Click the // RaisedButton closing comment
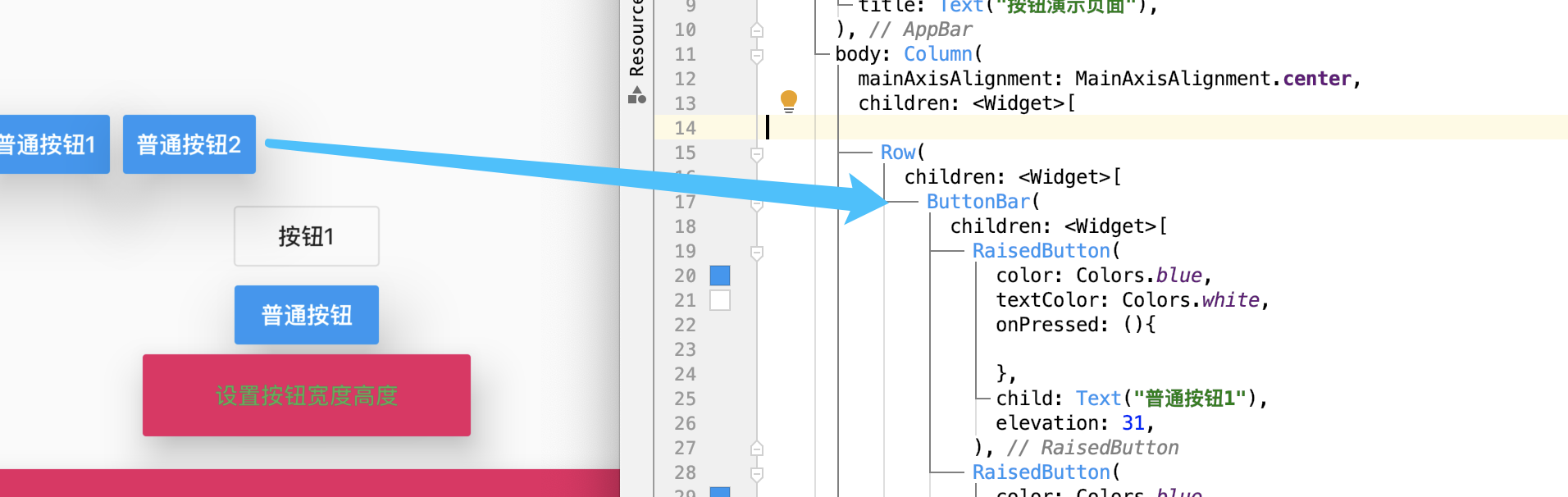1568x497 pixels. click(x=1093, y=448)
